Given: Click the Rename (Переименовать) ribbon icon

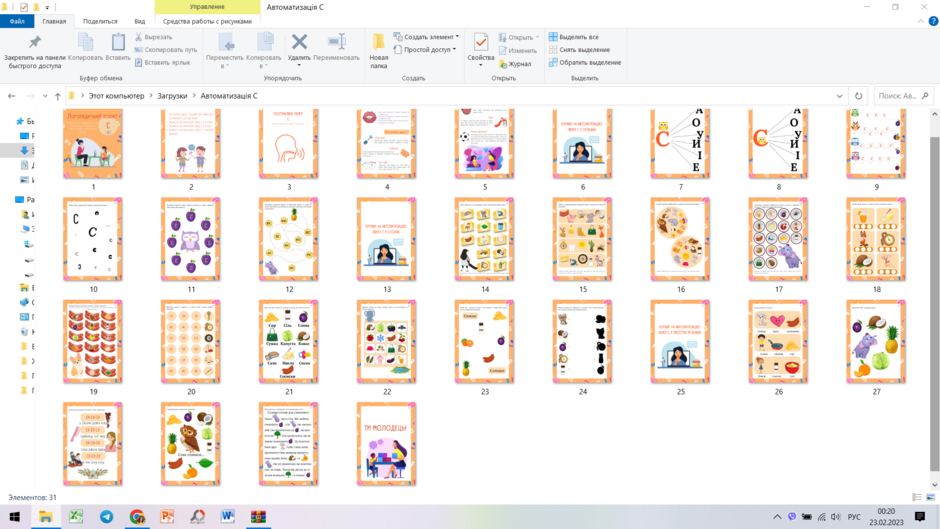Looking at the screenshot, I should (336, 41).
